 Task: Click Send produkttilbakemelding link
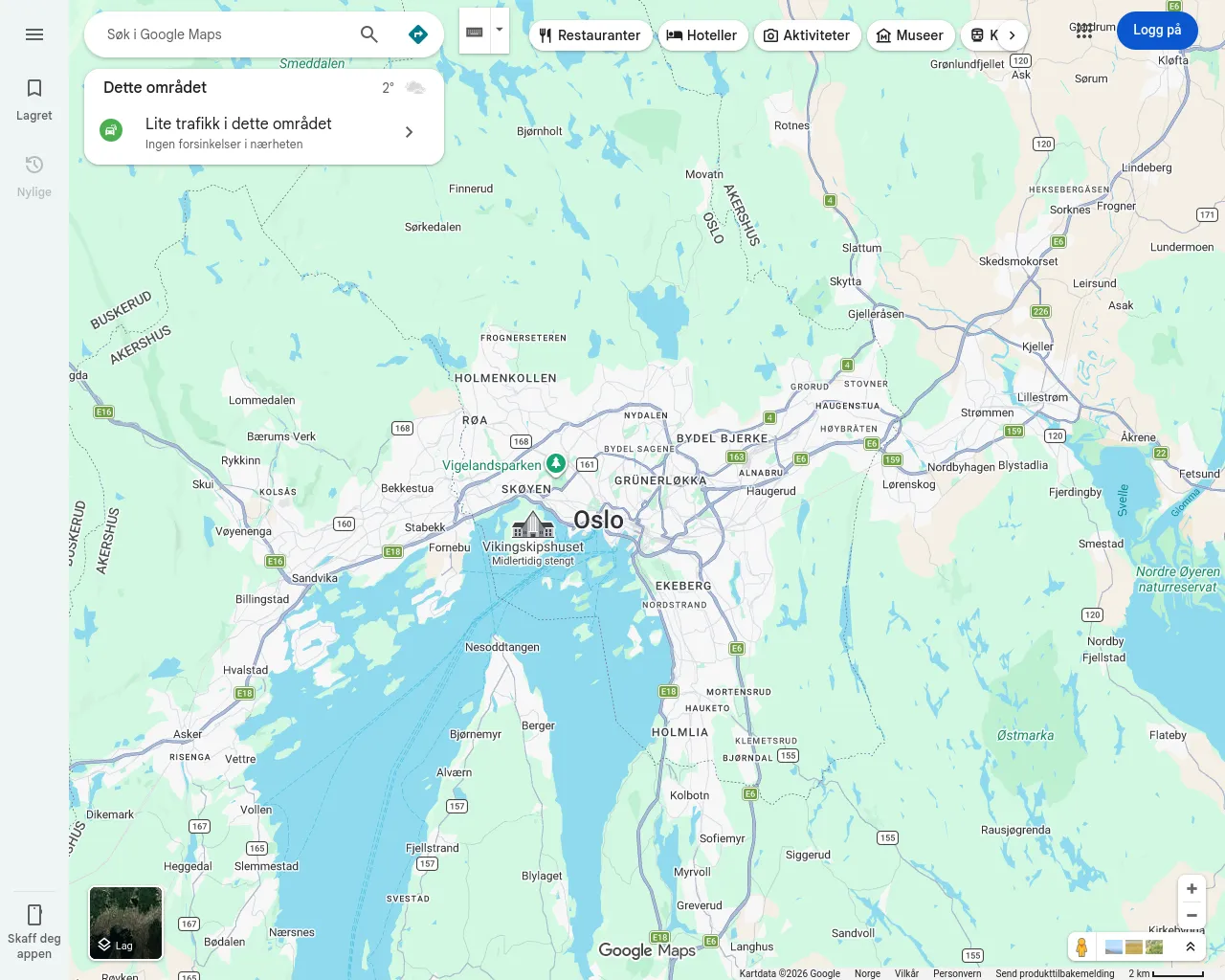(1055, 973)
